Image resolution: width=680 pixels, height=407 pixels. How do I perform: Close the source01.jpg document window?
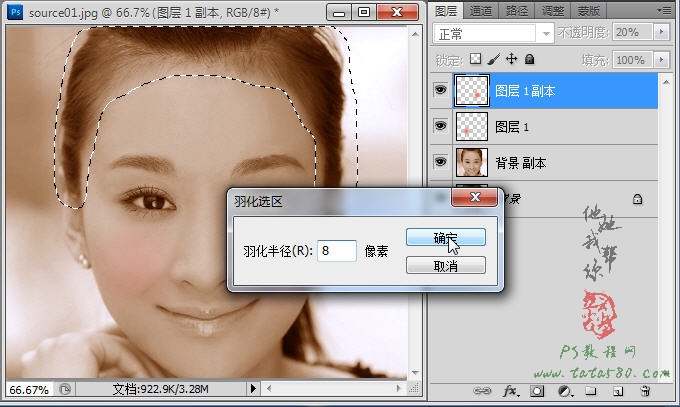click(397, 12)
